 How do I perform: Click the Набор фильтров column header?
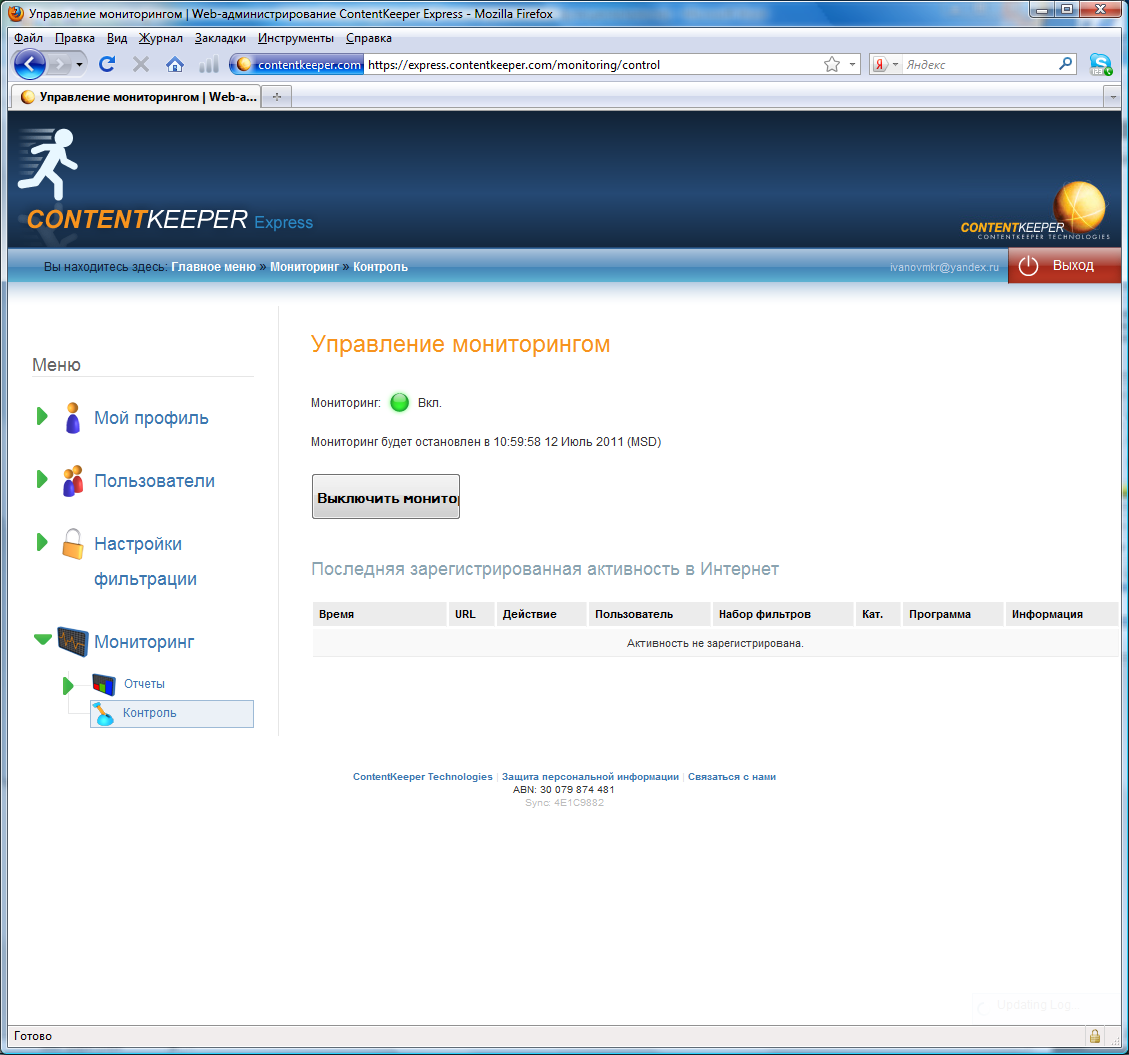point(783,614)
